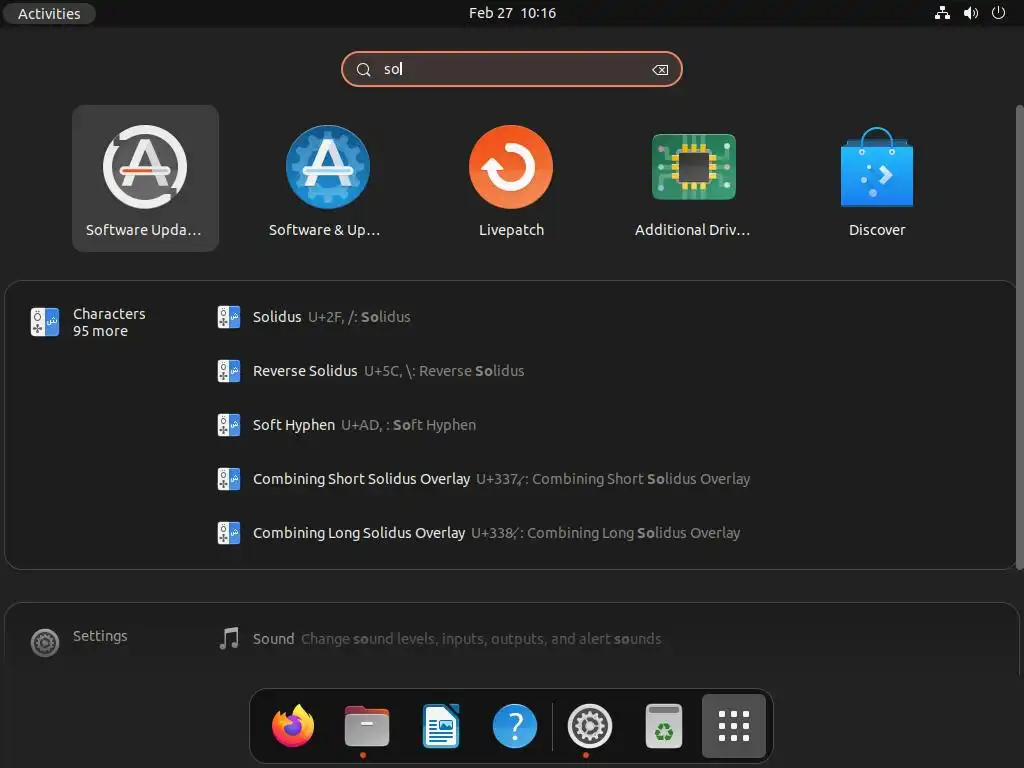Click the Sound settings description text
The width and height of the screenshot is (1024, 768).
click(481, 639)
